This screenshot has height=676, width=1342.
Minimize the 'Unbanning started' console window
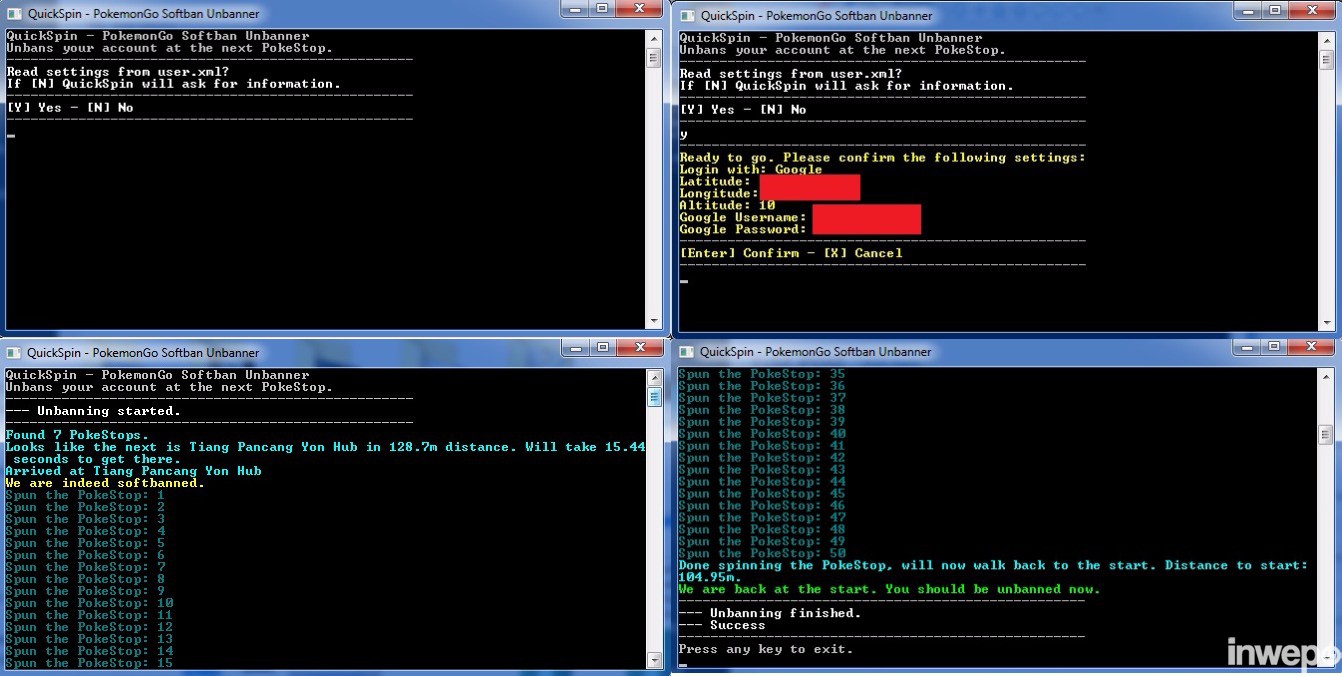[x=574, y=348]
